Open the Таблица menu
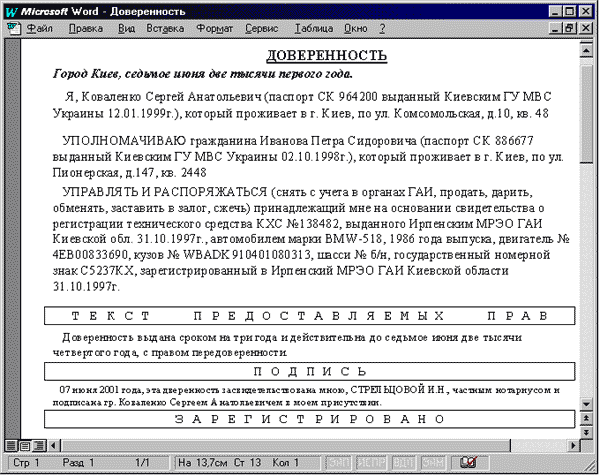 [x=314, y=29]
